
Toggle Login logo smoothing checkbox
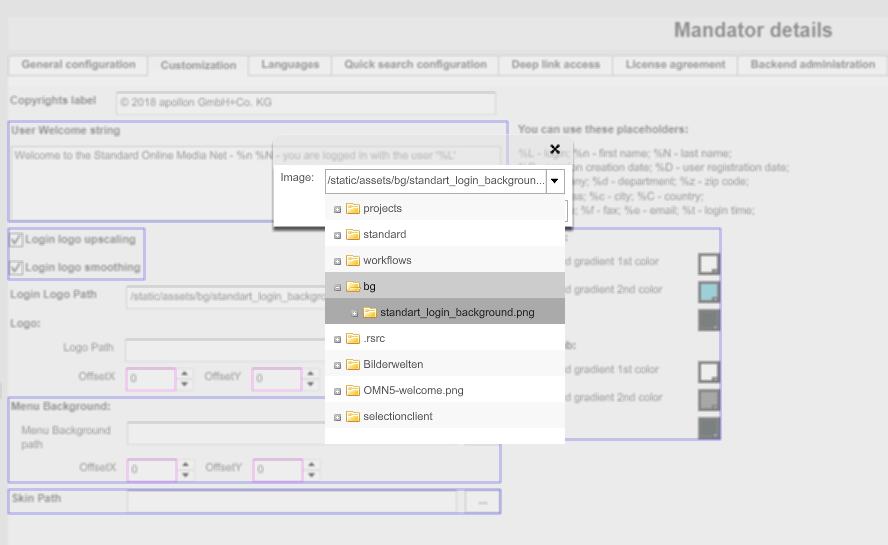17,267
